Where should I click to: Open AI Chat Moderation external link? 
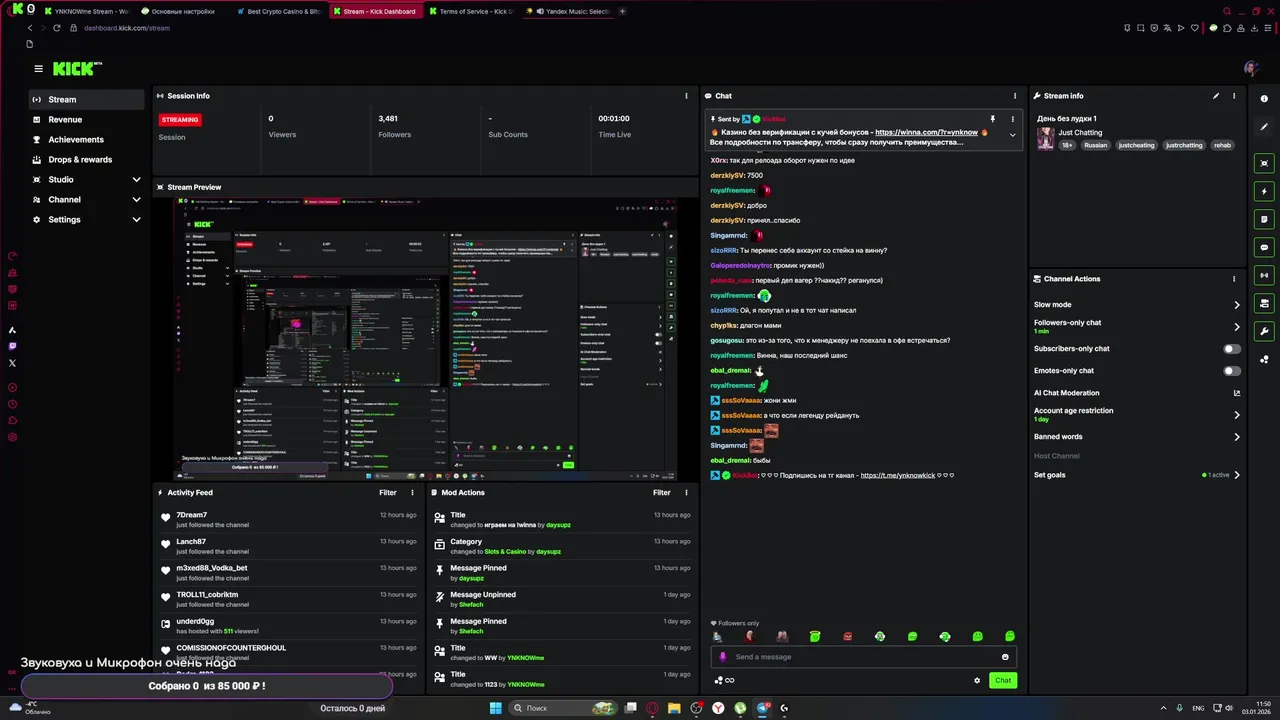1237,393
